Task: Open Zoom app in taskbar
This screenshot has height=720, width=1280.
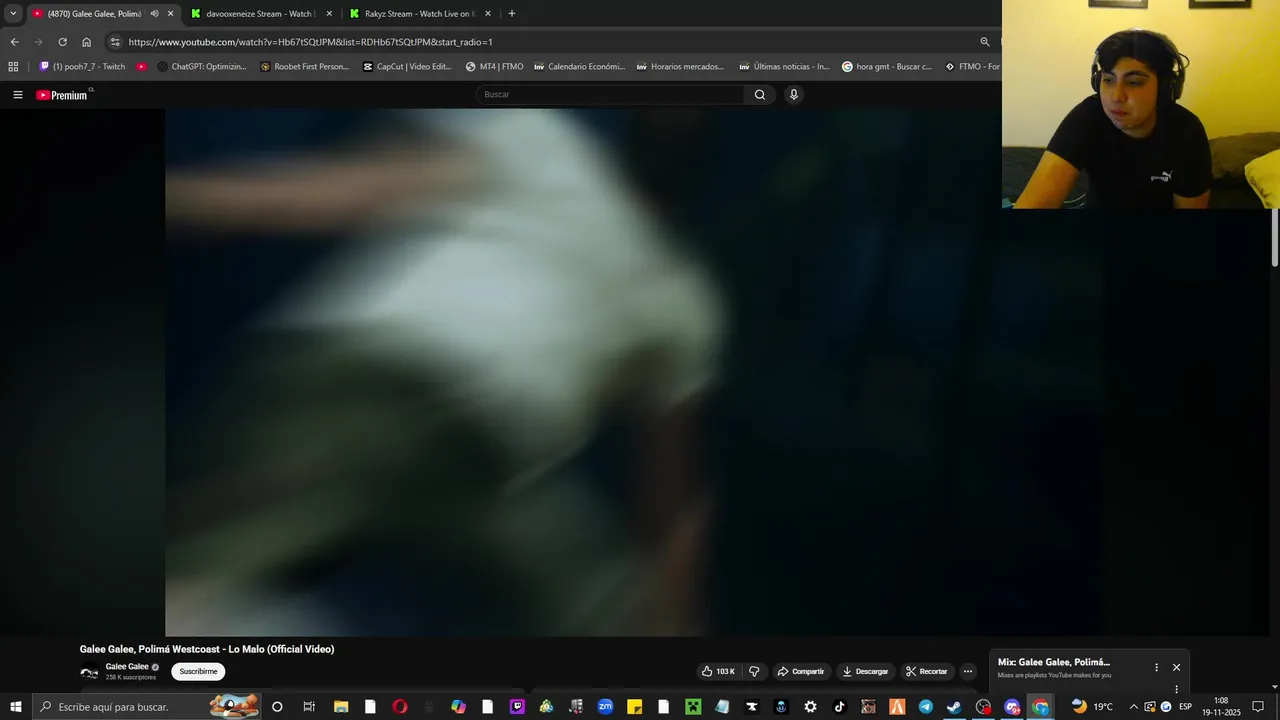Action: tap(605, 707)
